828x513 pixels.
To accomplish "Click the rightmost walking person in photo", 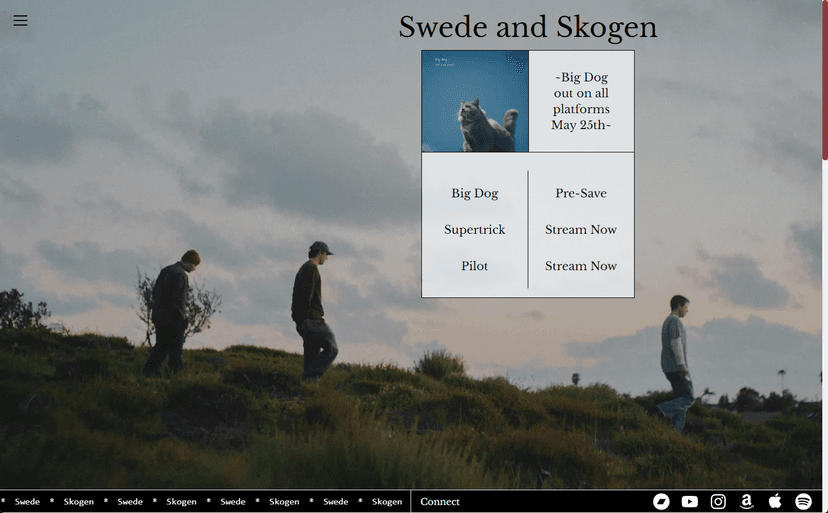I will pyautogui.click(x=677, y=360).
